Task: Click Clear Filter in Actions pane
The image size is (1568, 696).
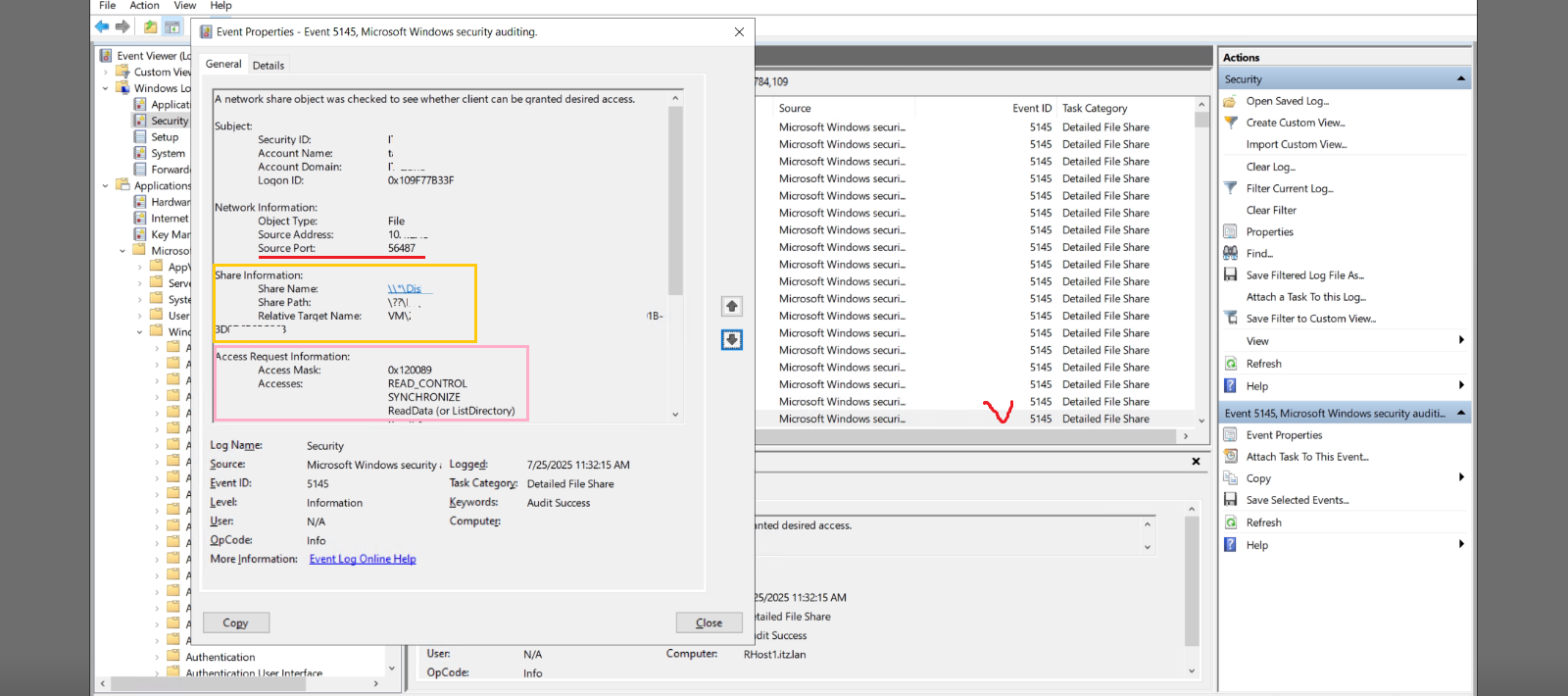Action: click(x=1271, y=210)
